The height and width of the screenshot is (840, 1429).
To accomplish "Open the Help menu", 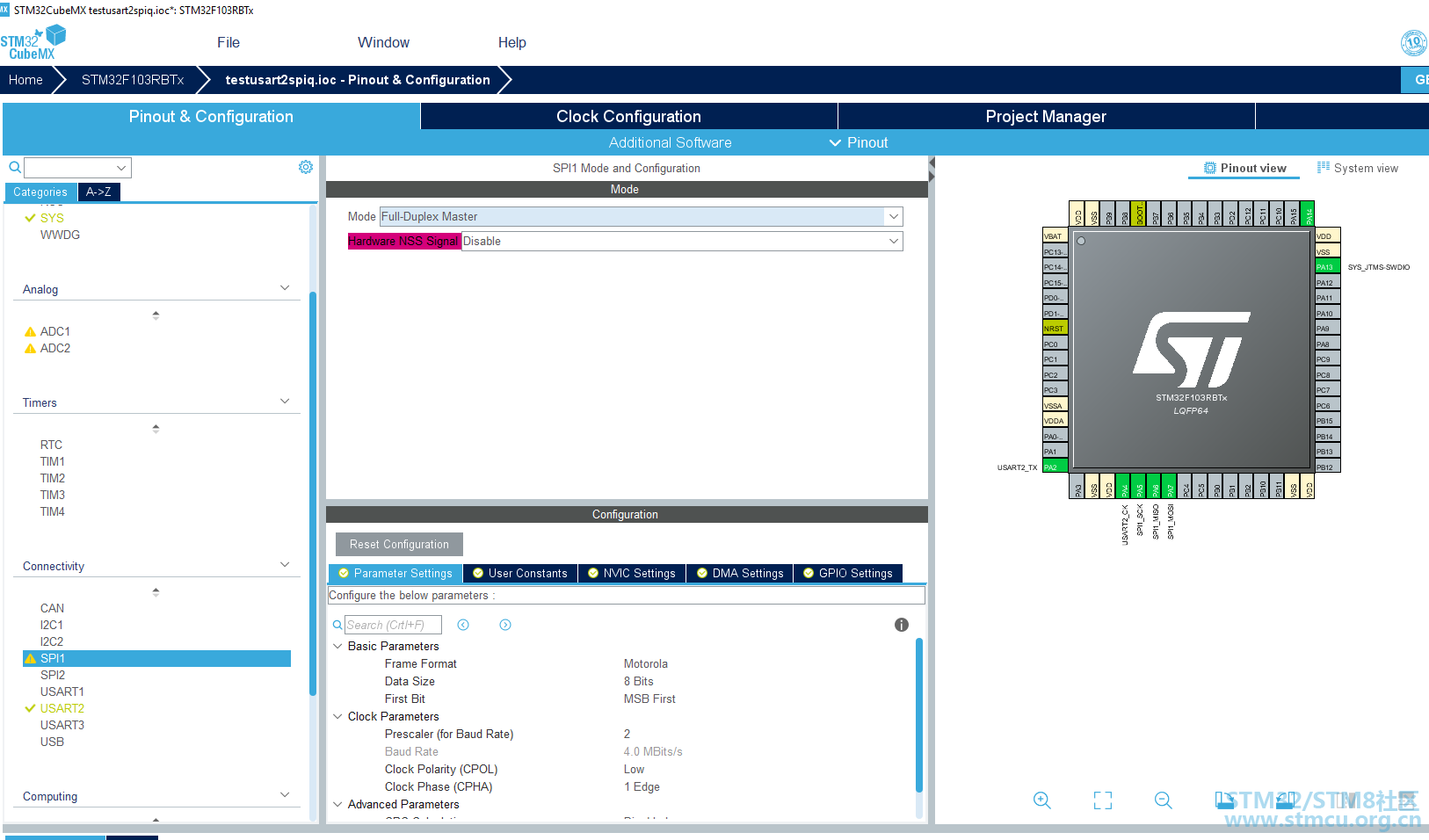I will (512, 42).
